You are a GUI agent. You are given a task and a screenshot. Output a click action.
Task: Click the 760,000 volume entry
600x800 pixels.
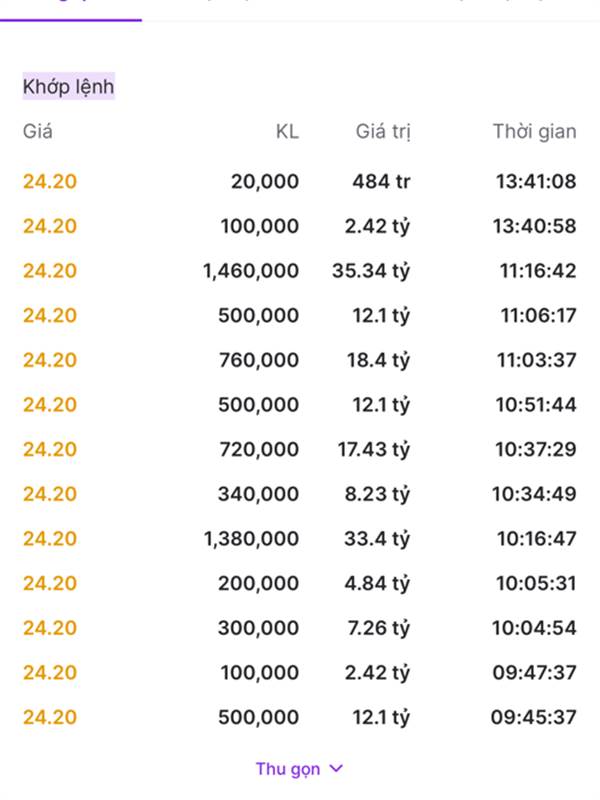[x=259, y=360]
